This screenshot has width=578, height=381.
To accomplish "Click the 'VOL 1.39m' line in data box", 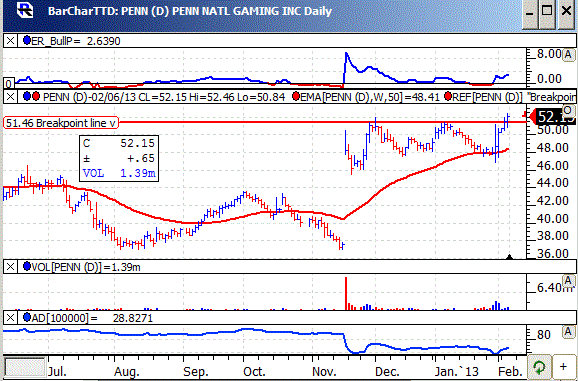I will pyautogui.click(x=119, y=173).
